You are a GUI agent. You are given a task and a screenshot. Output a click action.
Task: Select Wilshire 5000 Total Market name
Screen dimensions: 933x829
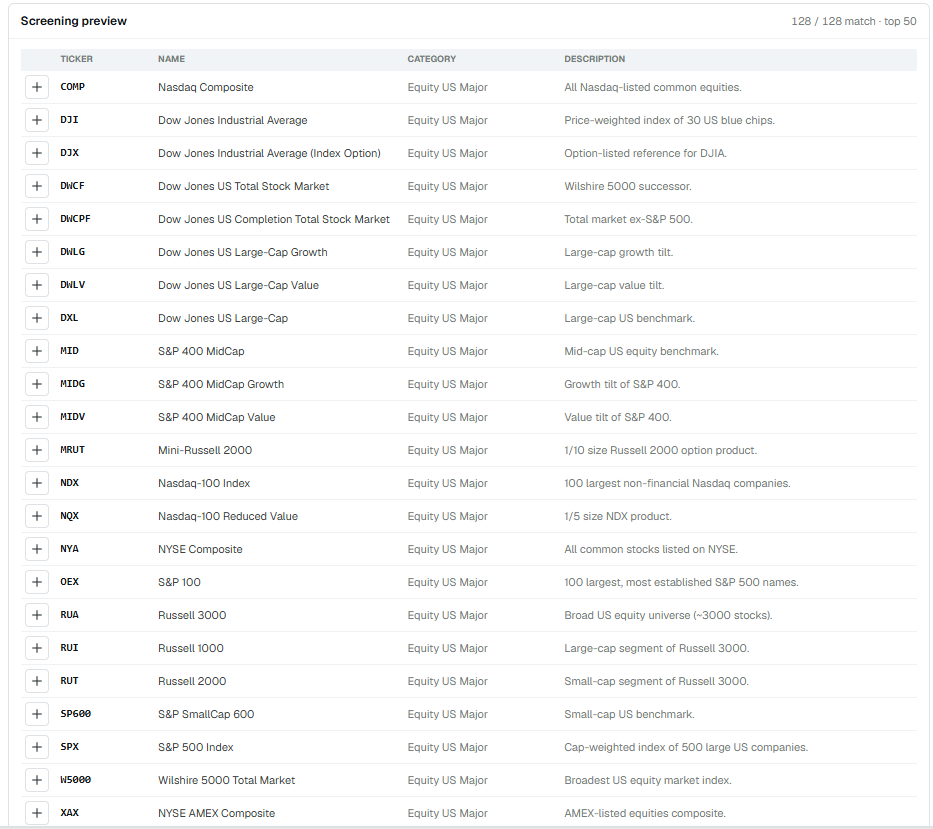(227, 781)
